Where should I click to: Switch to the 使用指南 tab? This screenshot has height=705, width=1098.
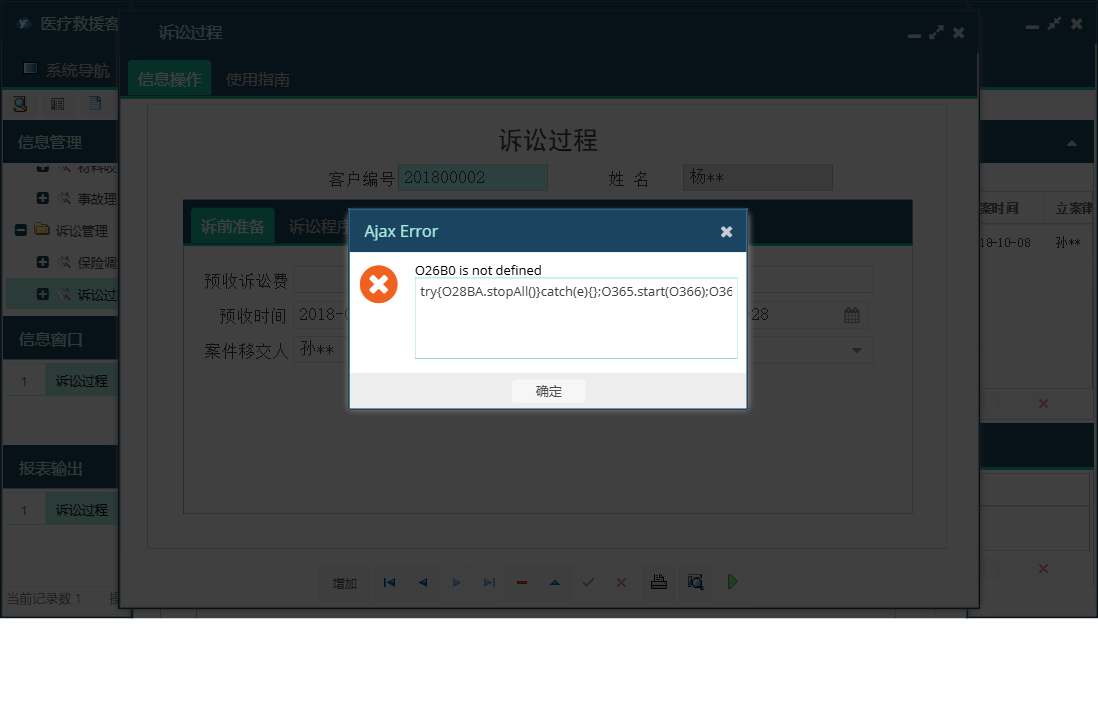coord(258,78)
